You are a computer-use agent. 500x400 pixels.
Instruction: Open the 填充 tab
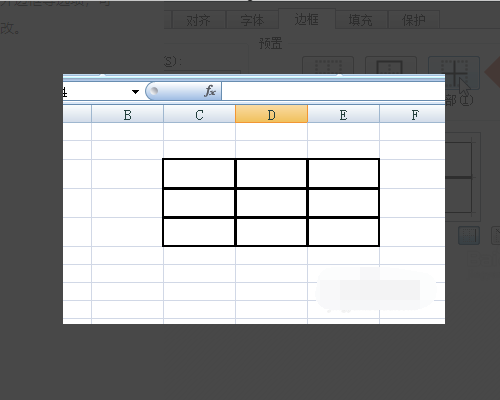pos(361,20)
